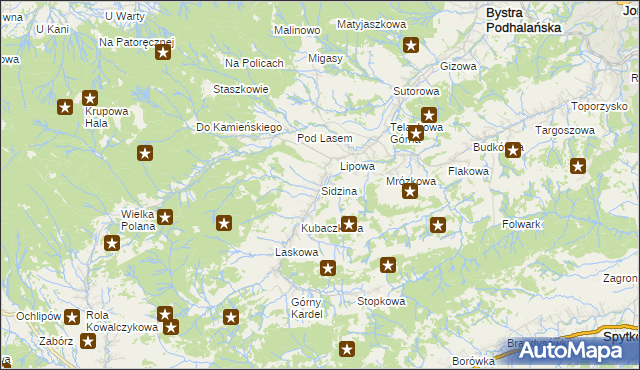Click the star marker right of Wielka Polana
The image size is (640, 370).
(165, 217)
